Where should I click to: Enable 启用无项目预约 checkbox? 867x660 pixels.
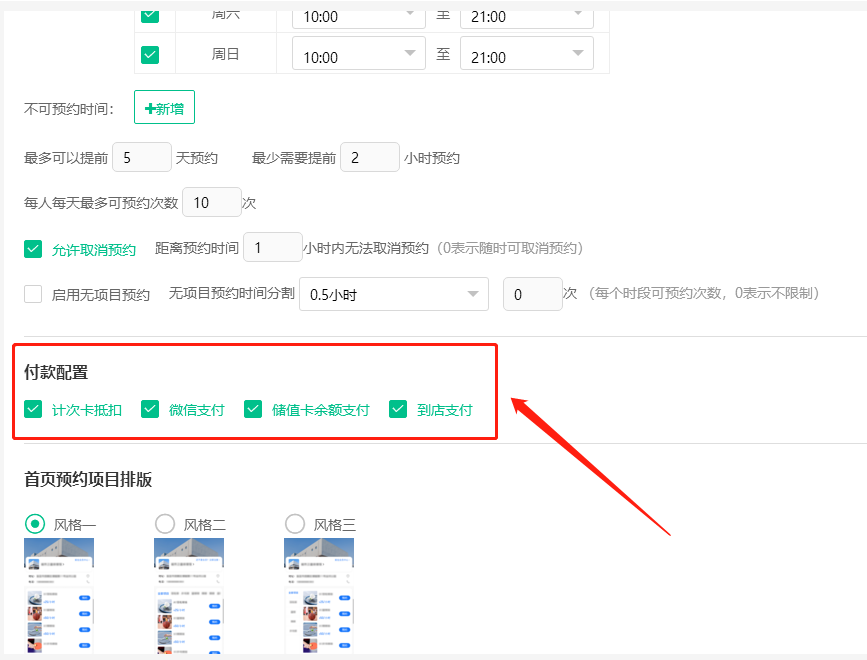[x=32, y=293]
